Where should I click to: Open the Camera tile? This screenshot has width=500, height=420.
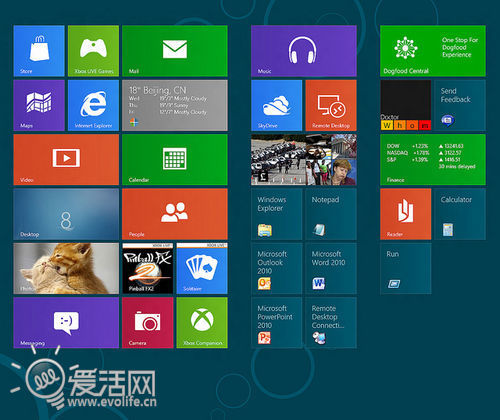[148, 323]
